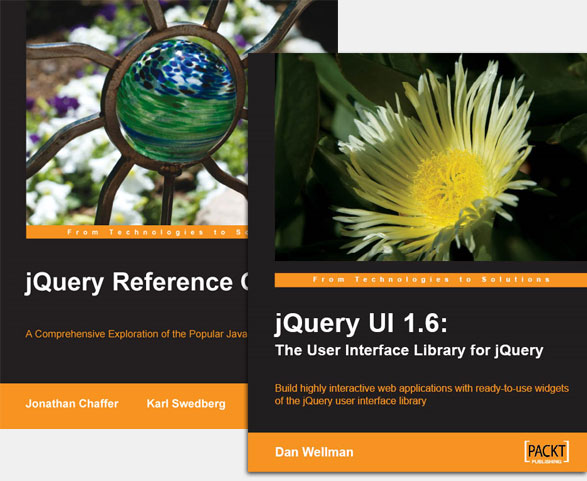The height and width of the screenshot is (481, 587).
Task: Click the yellow flower cover photo
Action: click(431, 157)
